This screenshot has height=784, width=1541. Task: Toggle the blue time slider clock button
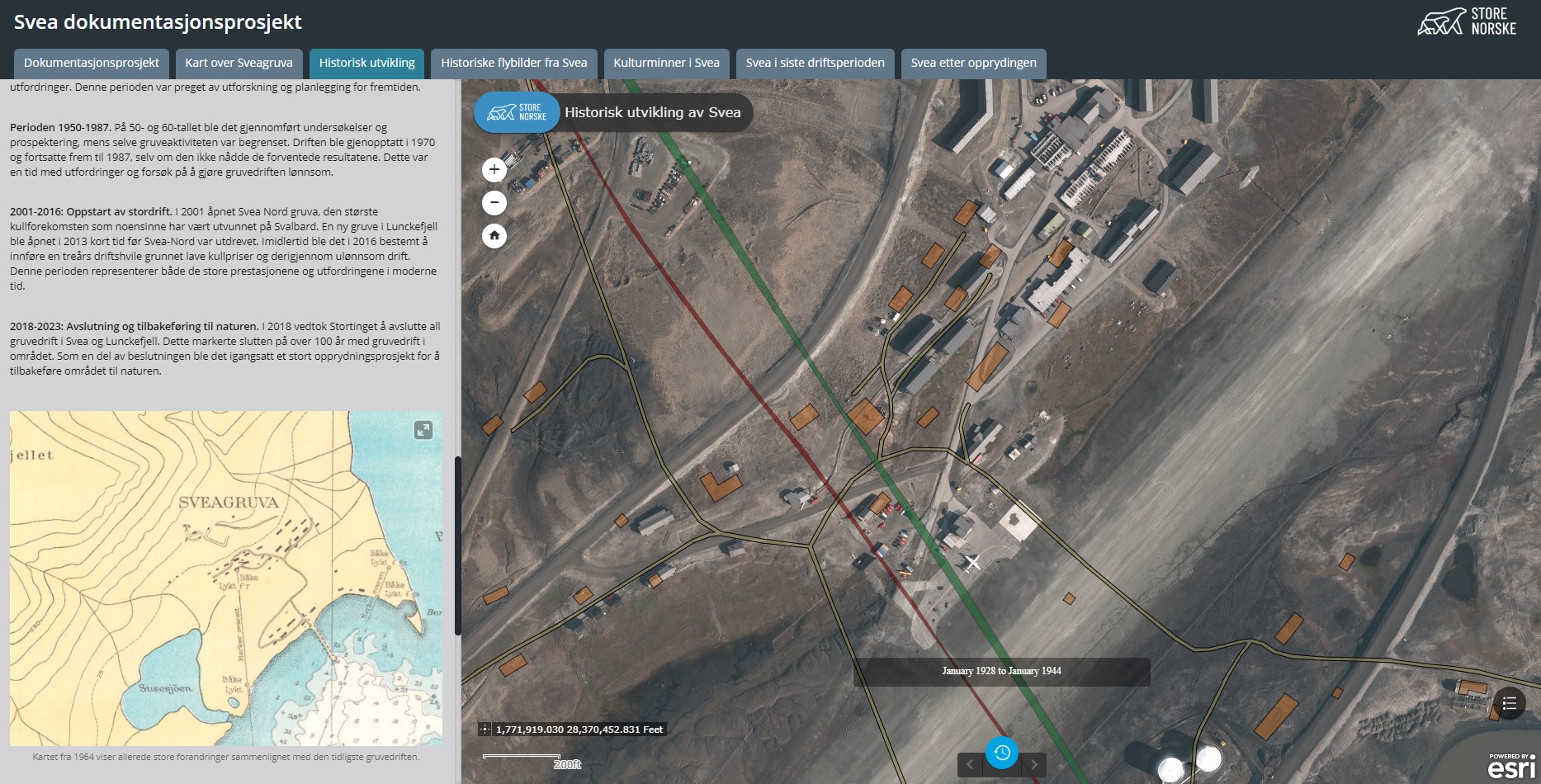click(x=1001, y=753)
